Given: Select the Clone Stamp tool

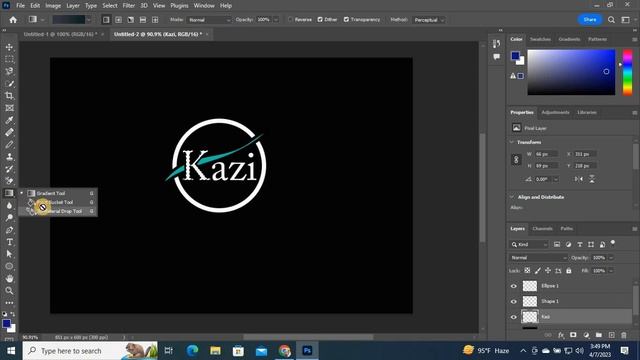Looking at the screenshot, I should pos(9,157).
